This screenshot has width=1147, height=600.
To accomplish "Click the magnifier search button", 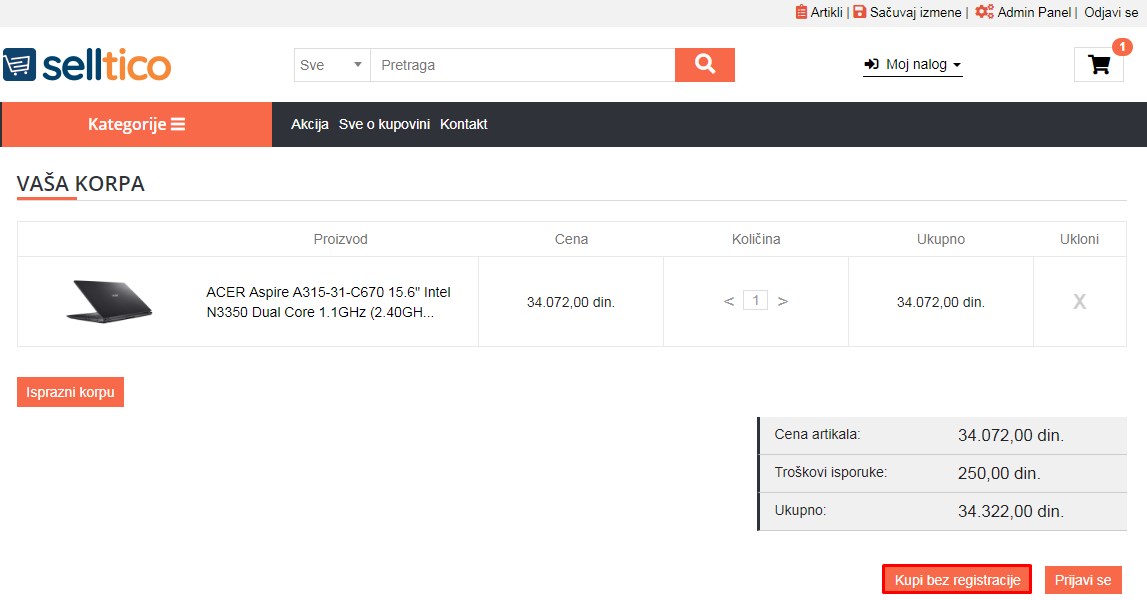I will (x=704, y=64).
